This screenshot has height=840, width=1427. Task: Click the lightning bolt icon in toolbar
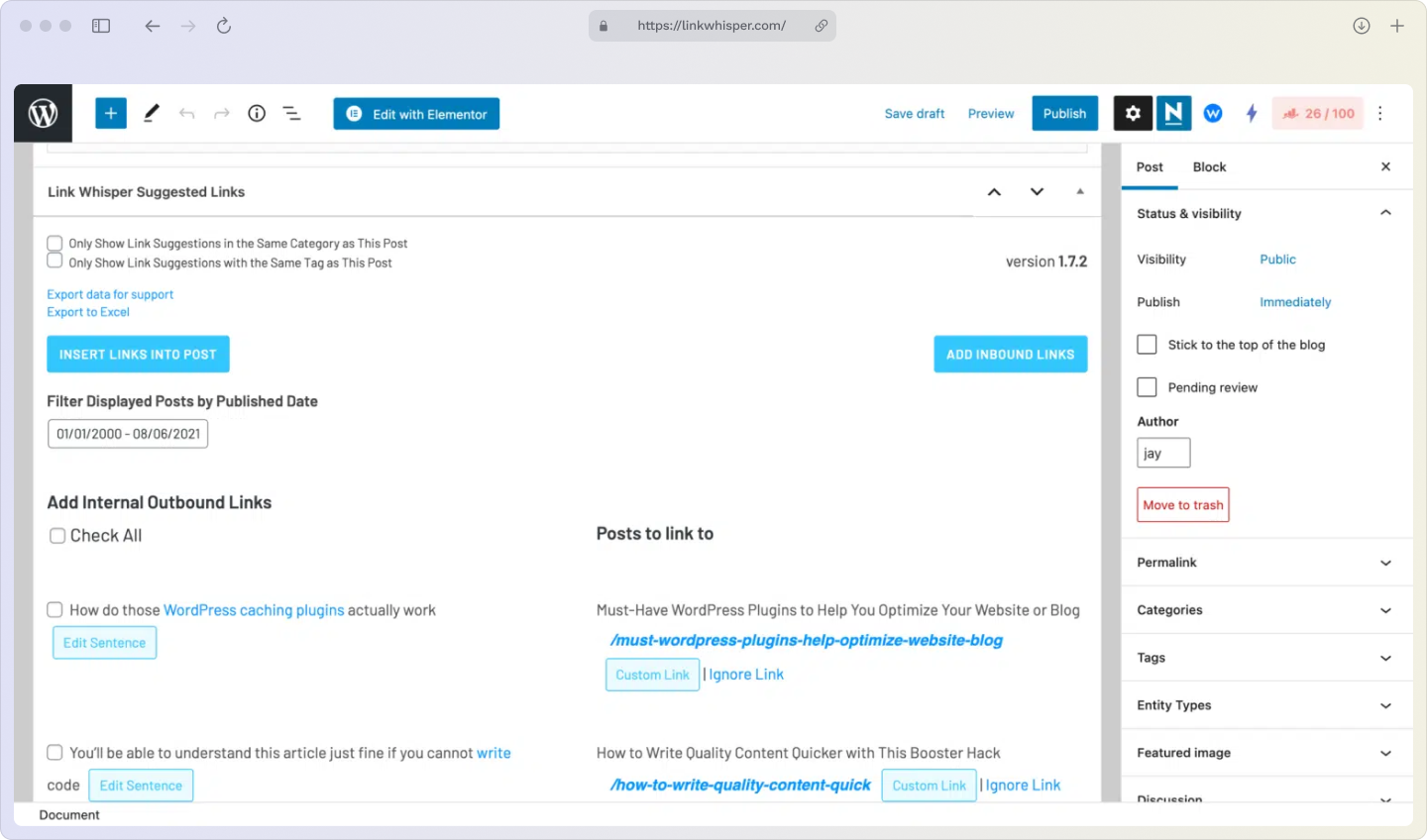click(1252, 114)
